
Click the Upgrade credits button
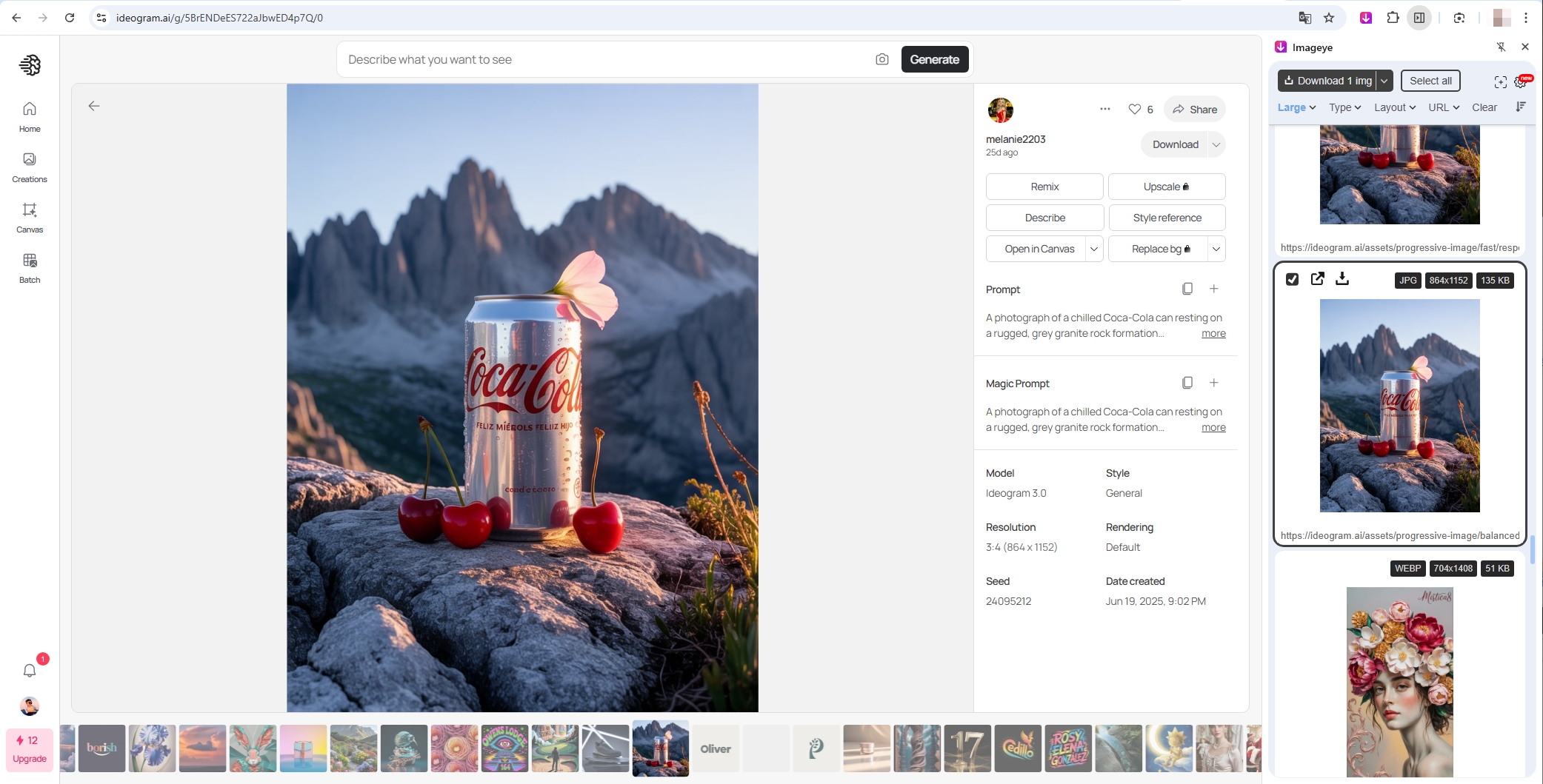click(30, 749)
